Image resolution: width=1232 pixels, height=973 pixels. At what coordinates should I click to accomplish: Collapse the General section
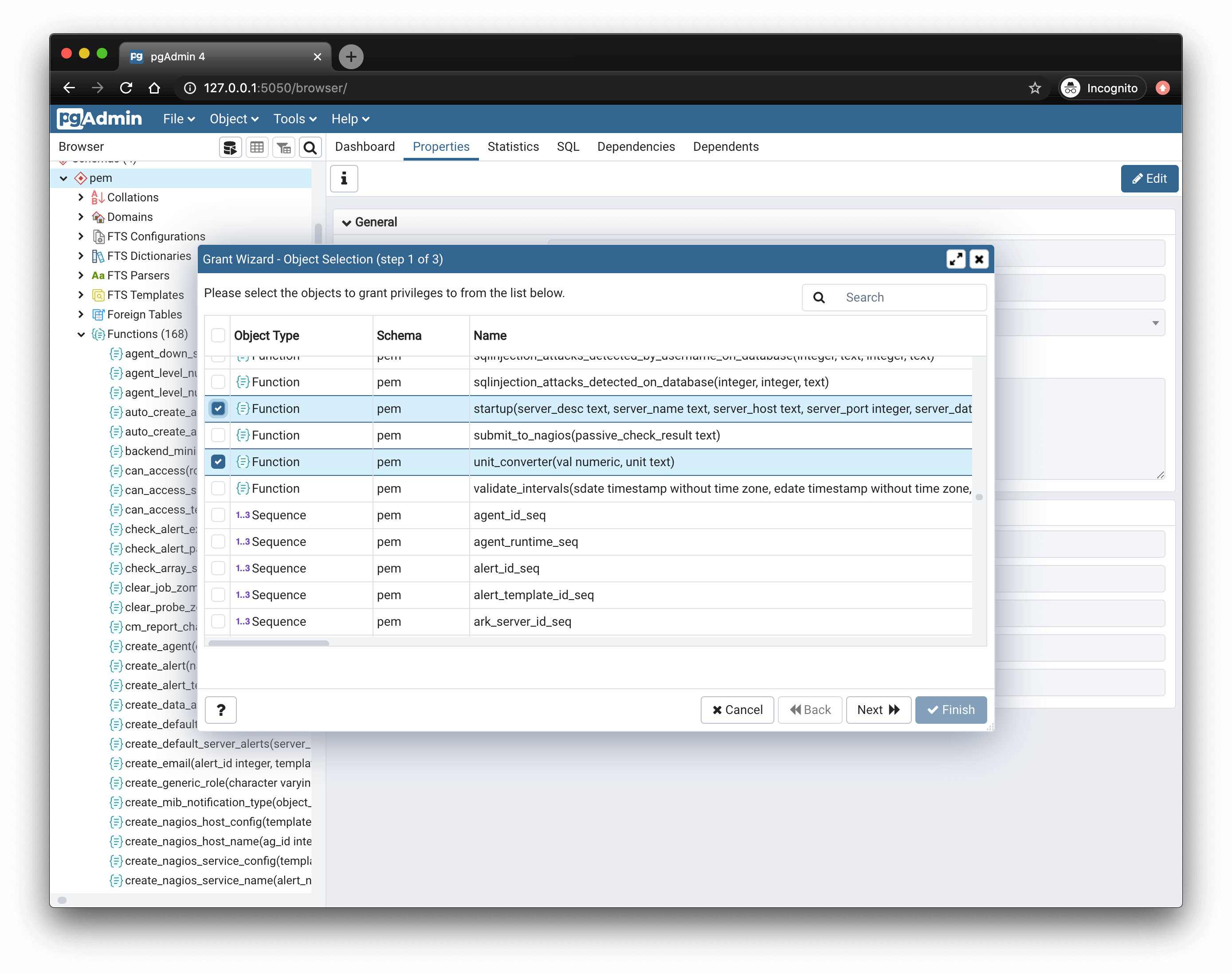point(346,223)
